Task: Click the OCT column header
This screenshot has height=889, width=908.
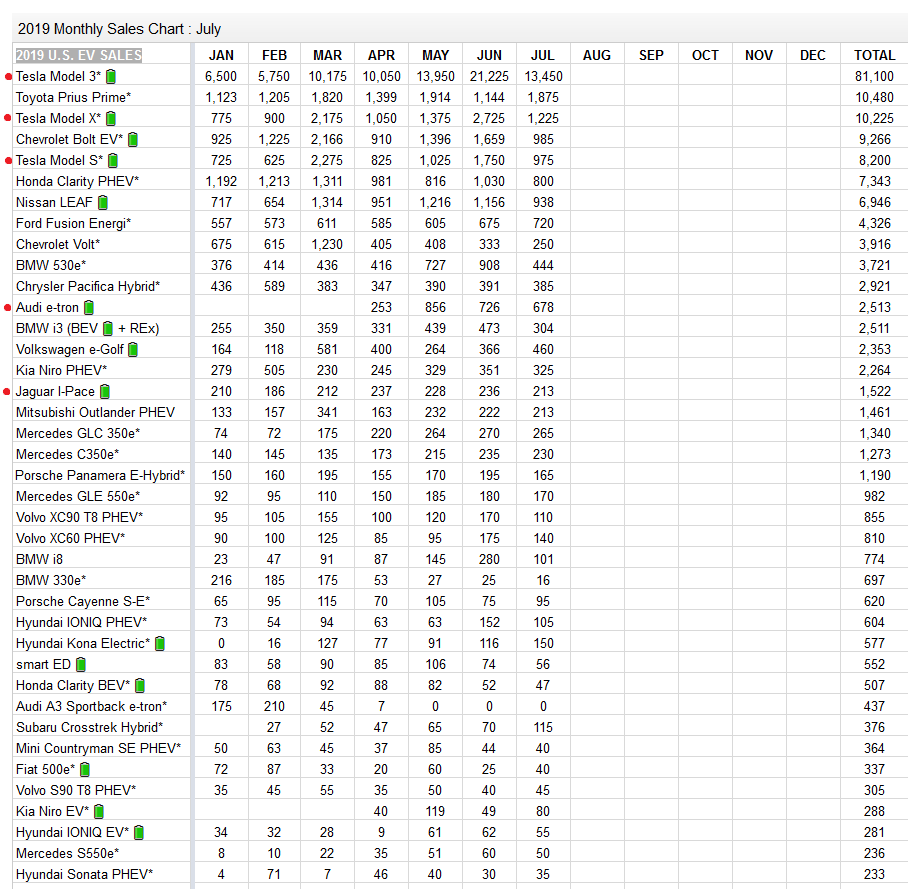Action: tap(705, 55)
